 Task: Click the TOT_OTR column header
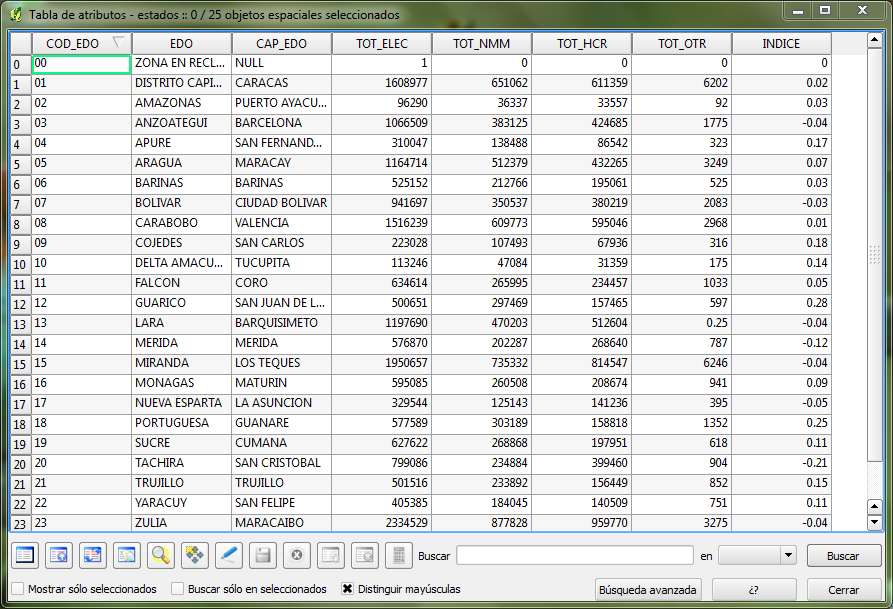point(682,43)
